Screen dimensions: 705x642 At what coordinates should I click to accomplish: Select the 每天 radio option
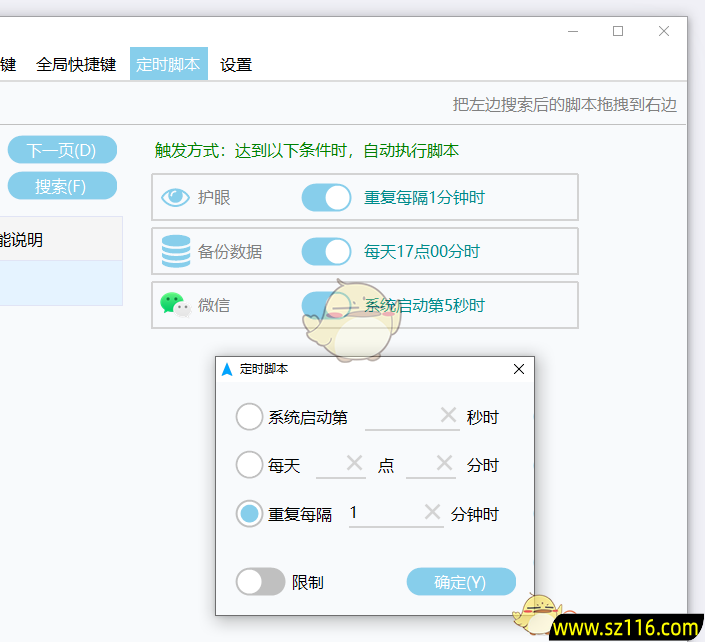[x=249, y=464]
